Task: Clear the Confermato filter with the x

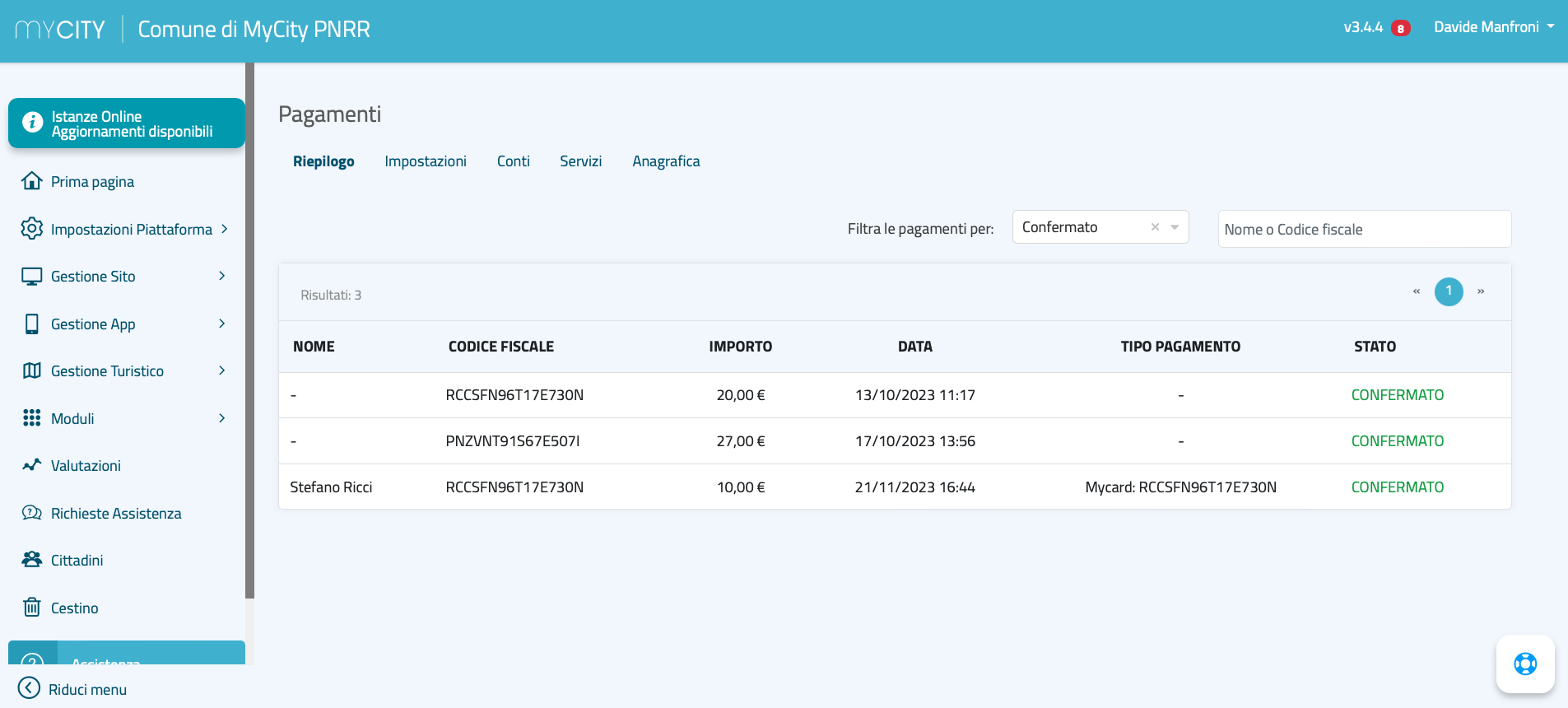Action: (1155, 227)
